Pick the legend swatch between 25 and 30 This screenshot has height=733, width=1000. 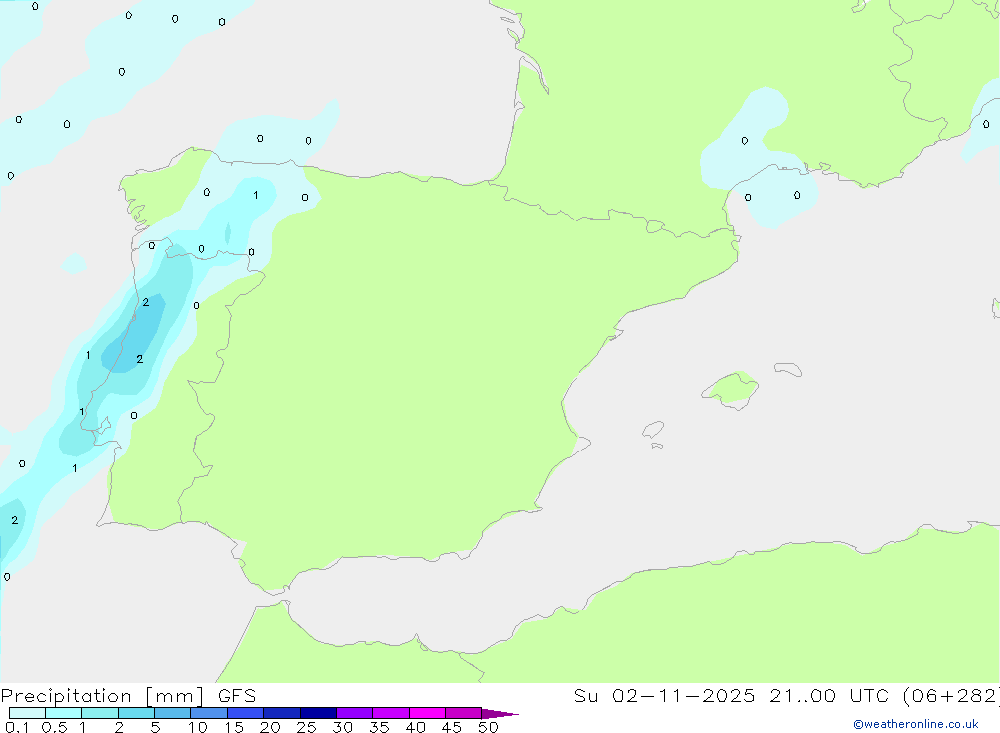pos(318,713)
